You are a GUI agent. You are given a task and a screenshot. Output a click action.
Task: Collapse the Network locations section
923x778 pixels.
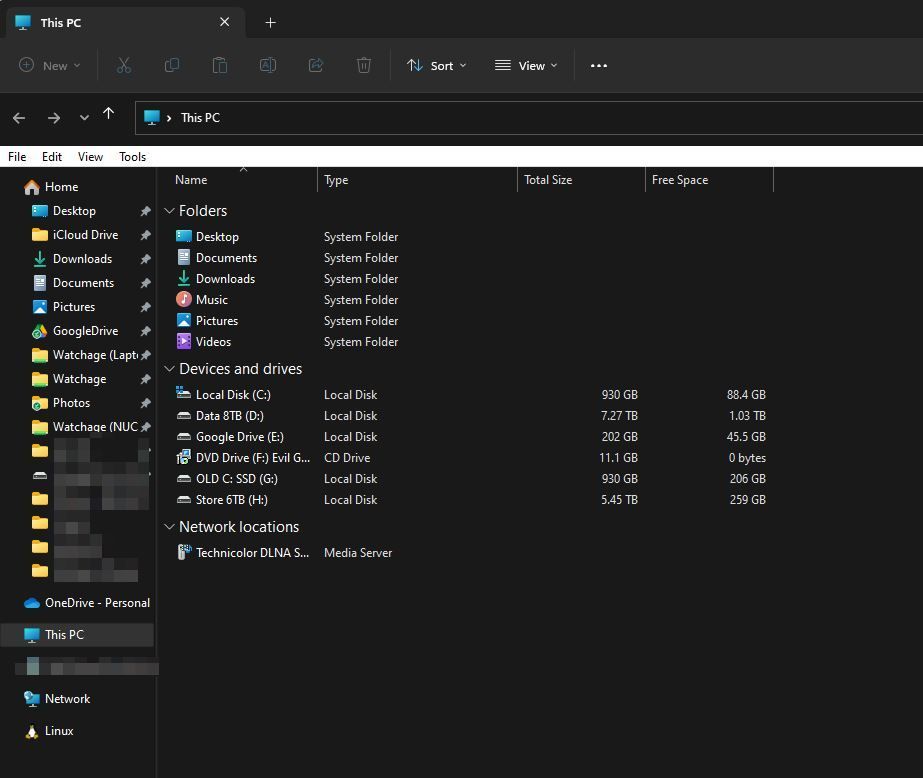pyautogui.click(x=168, y=526)
